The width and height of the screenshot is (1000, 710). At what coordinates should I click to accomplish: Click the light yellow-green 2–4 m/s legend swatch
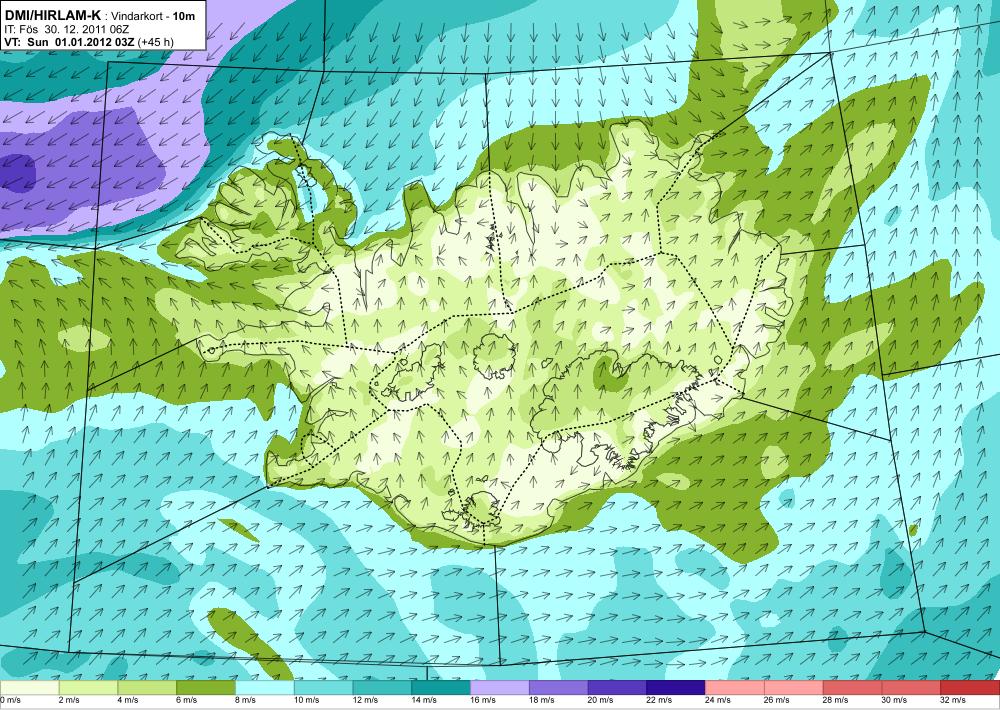tap(88, 688)
